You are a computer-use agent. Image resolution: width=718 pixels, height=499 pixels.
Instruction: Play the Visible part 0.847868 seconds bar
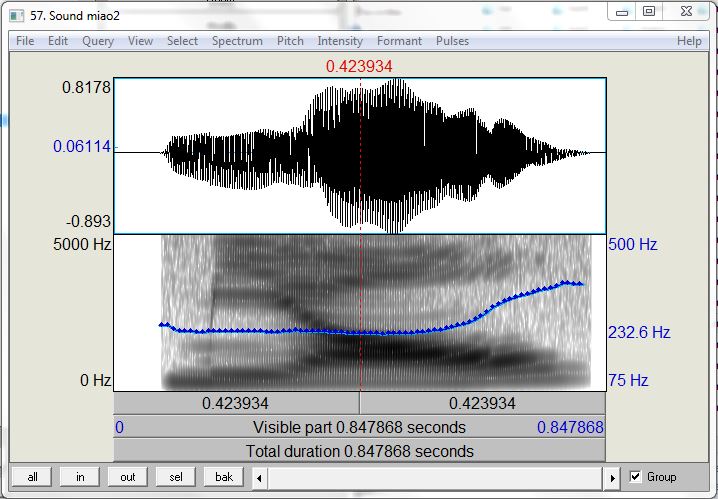pyautogui.click(x=359, y=427)
